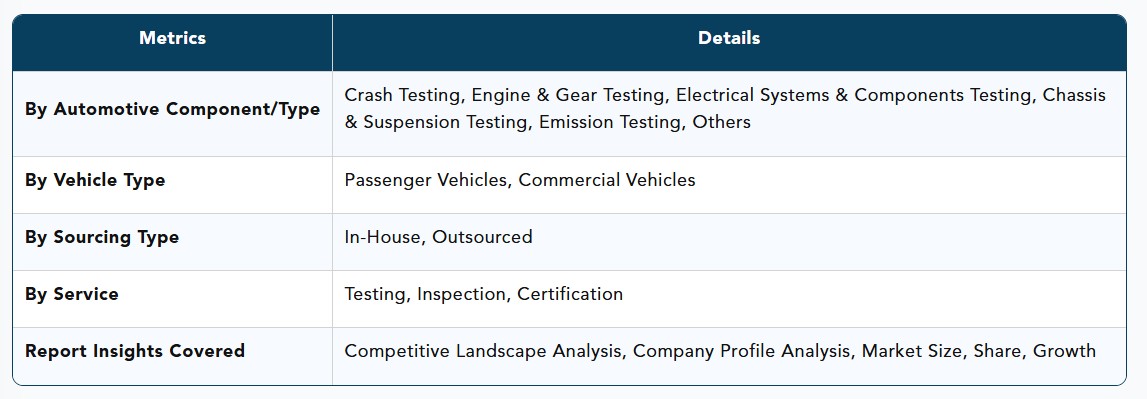This screenshot has height=399, width=1147.
Task: Select the By Vehicle Type label
Action: pyautogui.click(x=95, y=181)
